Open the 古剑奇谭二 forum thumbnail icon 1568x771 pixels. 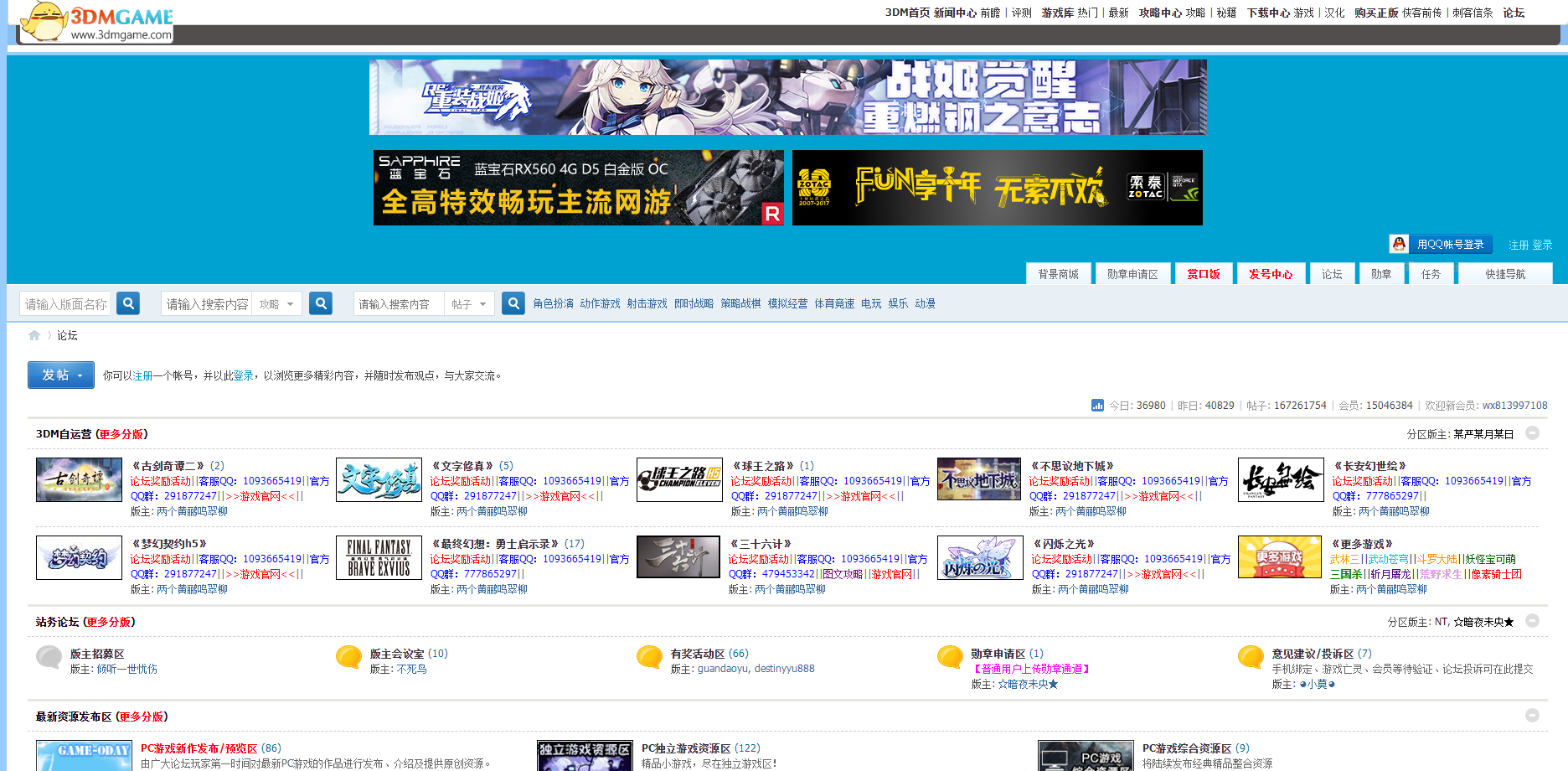[x=79, y=480]
